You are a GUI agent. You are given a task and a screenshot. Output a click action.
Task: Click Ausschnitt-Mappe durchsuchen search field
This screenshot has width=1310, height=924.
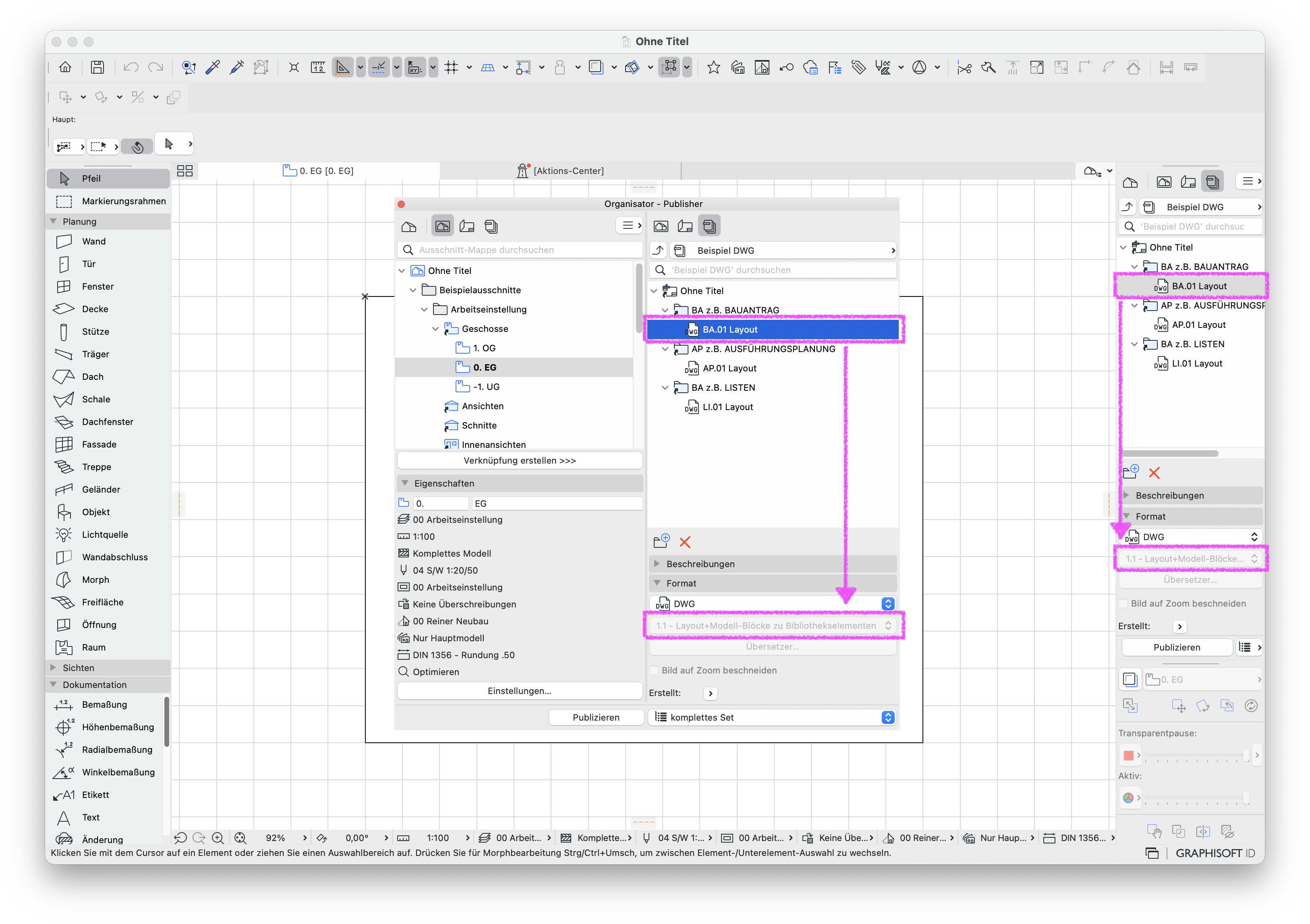tap(520, 250)
